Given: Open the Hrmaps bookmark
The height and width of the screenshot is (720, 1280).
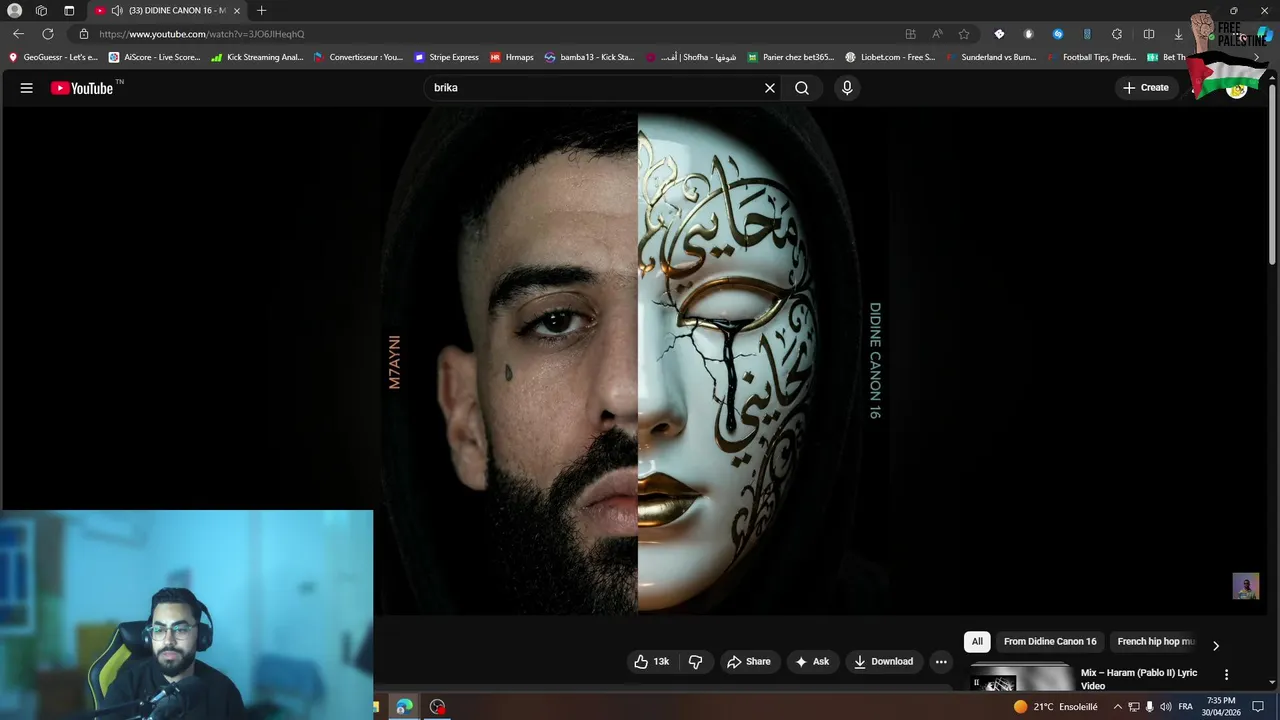Looking at the screenshot, I should tap(512, 57).
